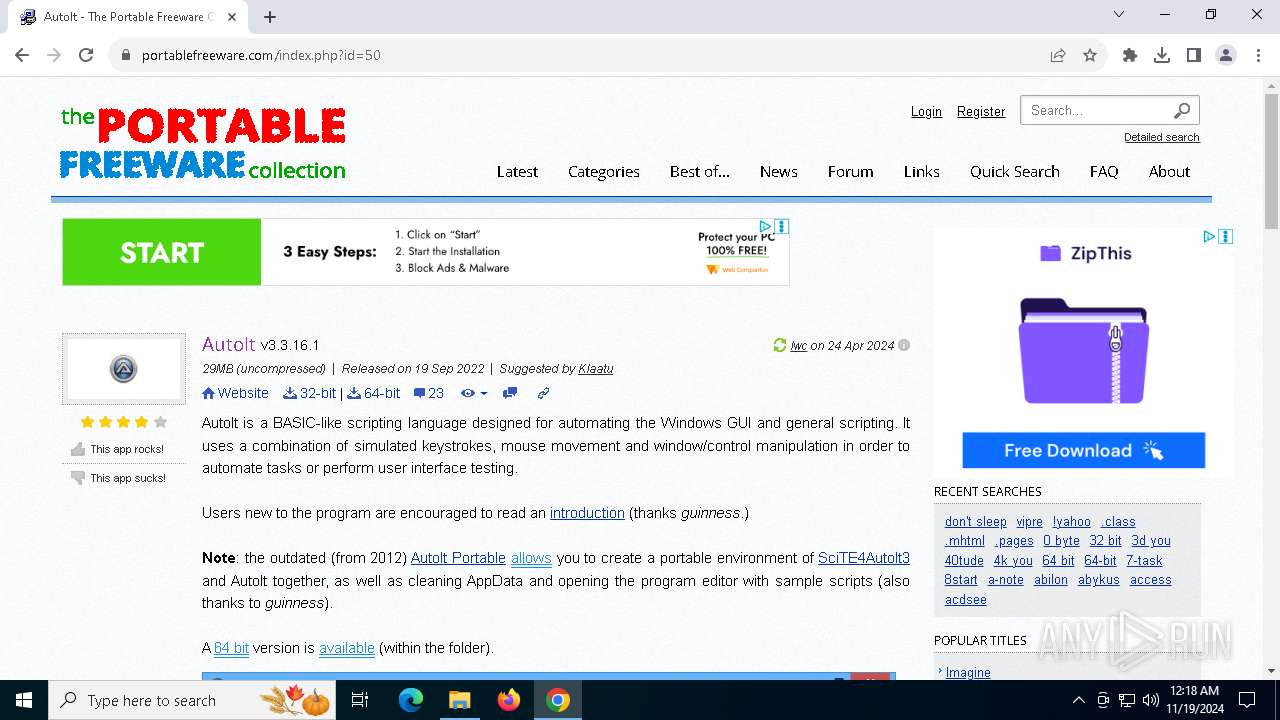The image size is (1280, 720).
Task: Launch Microsoft Edge from the taskbar
Action: (411, 700)
